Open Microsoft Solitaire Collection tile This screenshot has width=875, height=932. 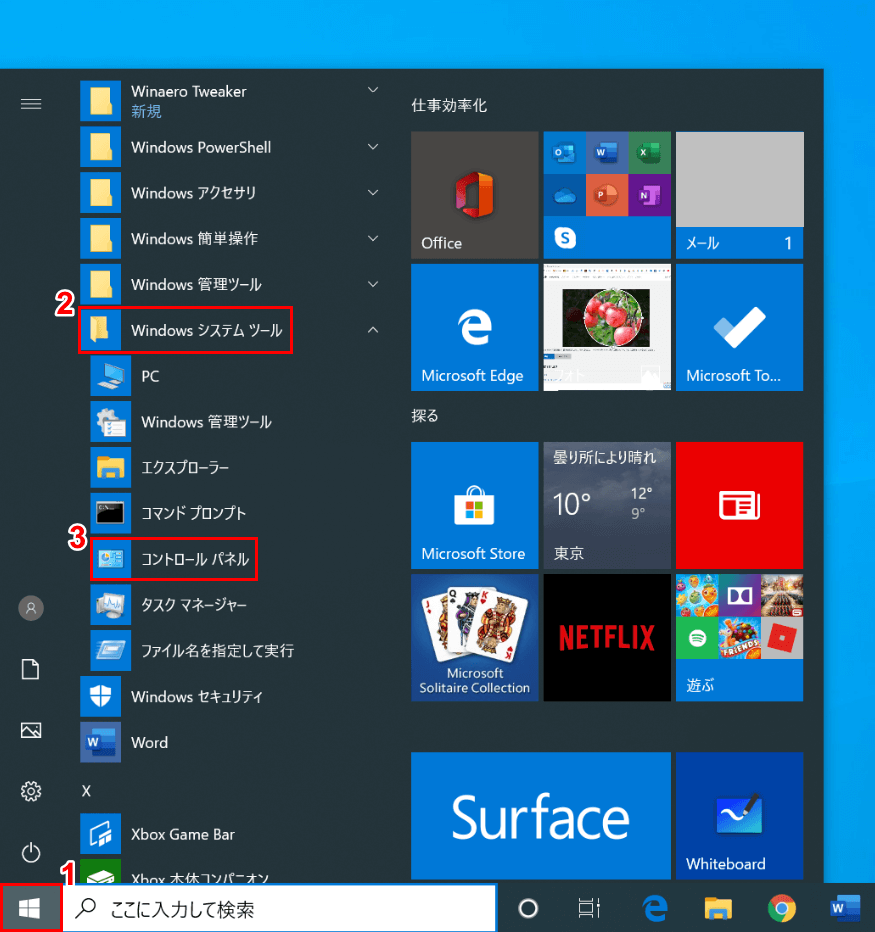pyautogui.click(x=474, y=638)
